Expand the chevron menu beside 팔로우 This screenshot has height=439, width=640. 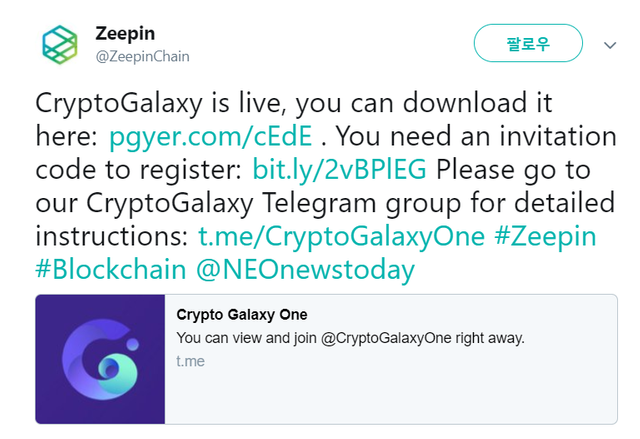pyautogui.click(x=610, y=44)
